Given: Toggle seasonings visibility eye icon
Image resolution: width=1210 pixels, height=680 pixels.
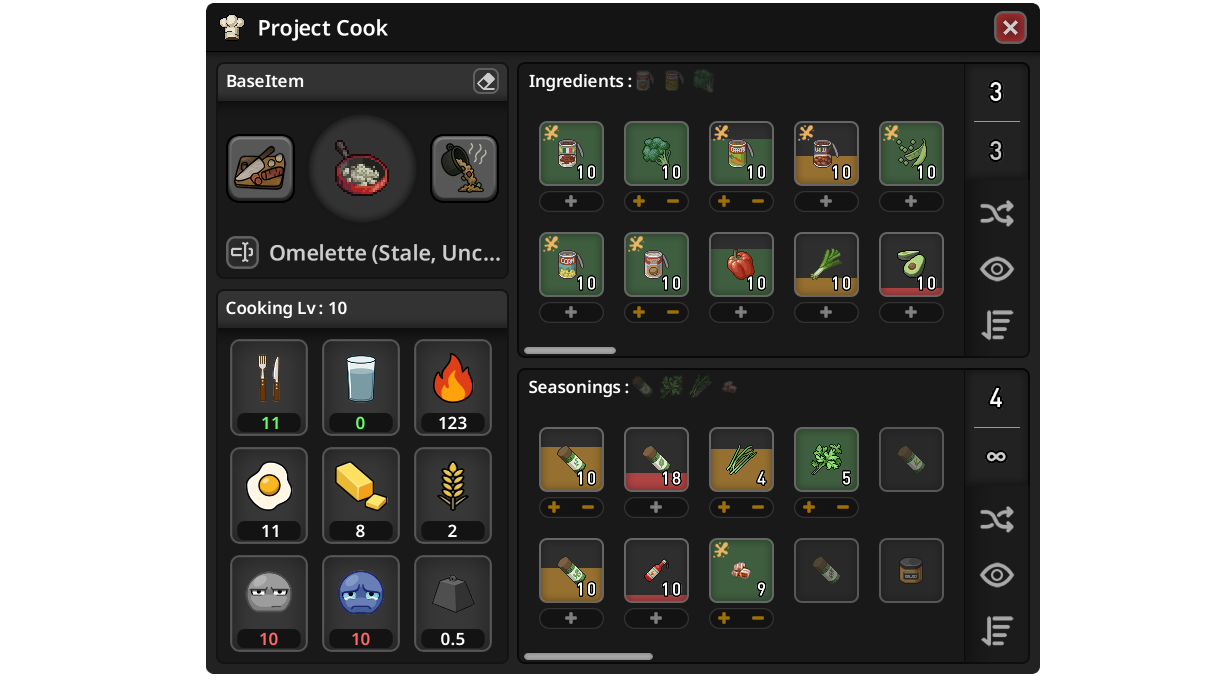Looking at the screenshot, I should pyautogui.click(x=997, y=575).
